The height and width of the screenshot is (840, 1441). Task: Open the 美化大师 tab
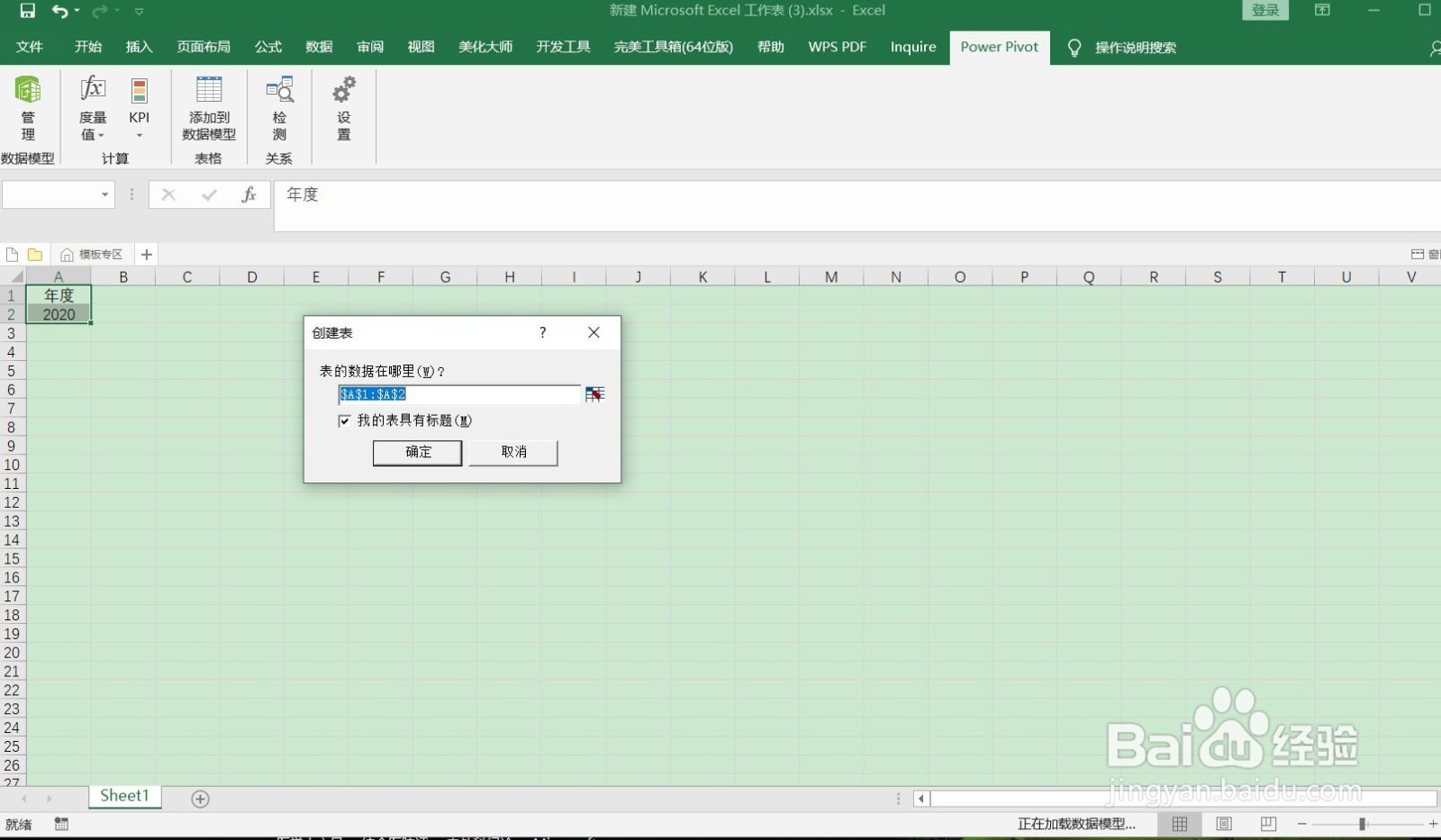pyautogui.click(x=485, y=47)
